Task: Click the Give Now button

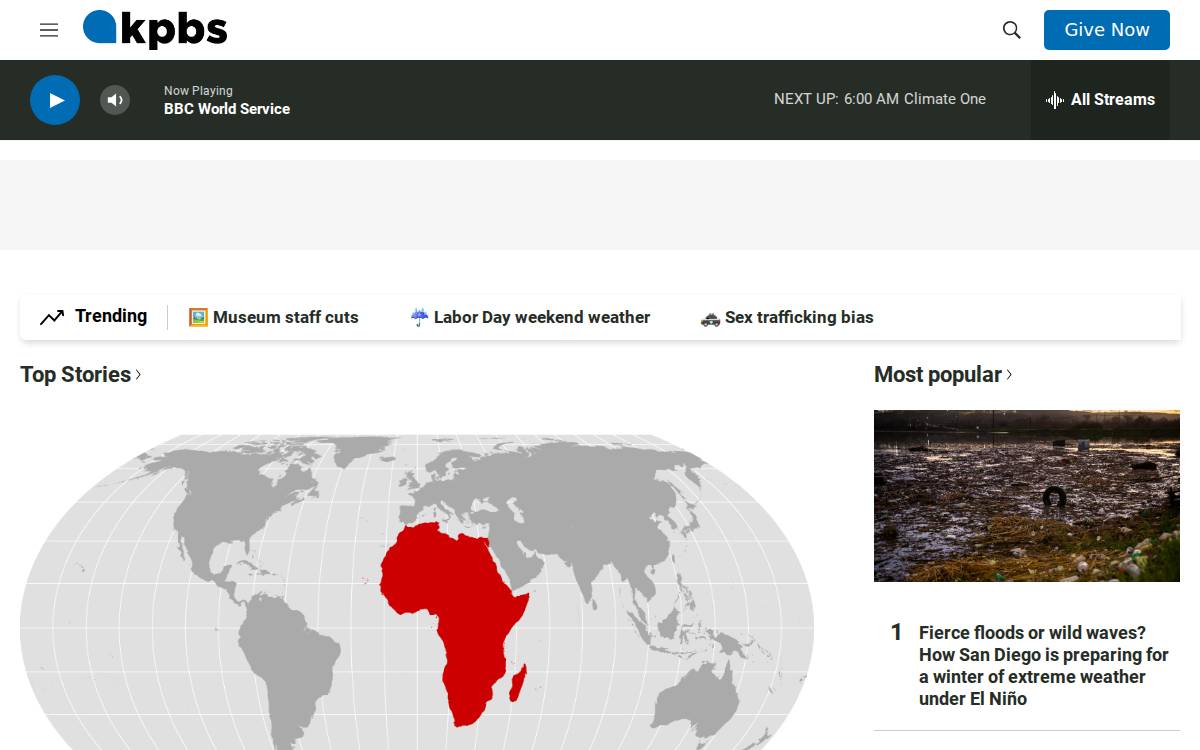Action: tap(1107, 30)
